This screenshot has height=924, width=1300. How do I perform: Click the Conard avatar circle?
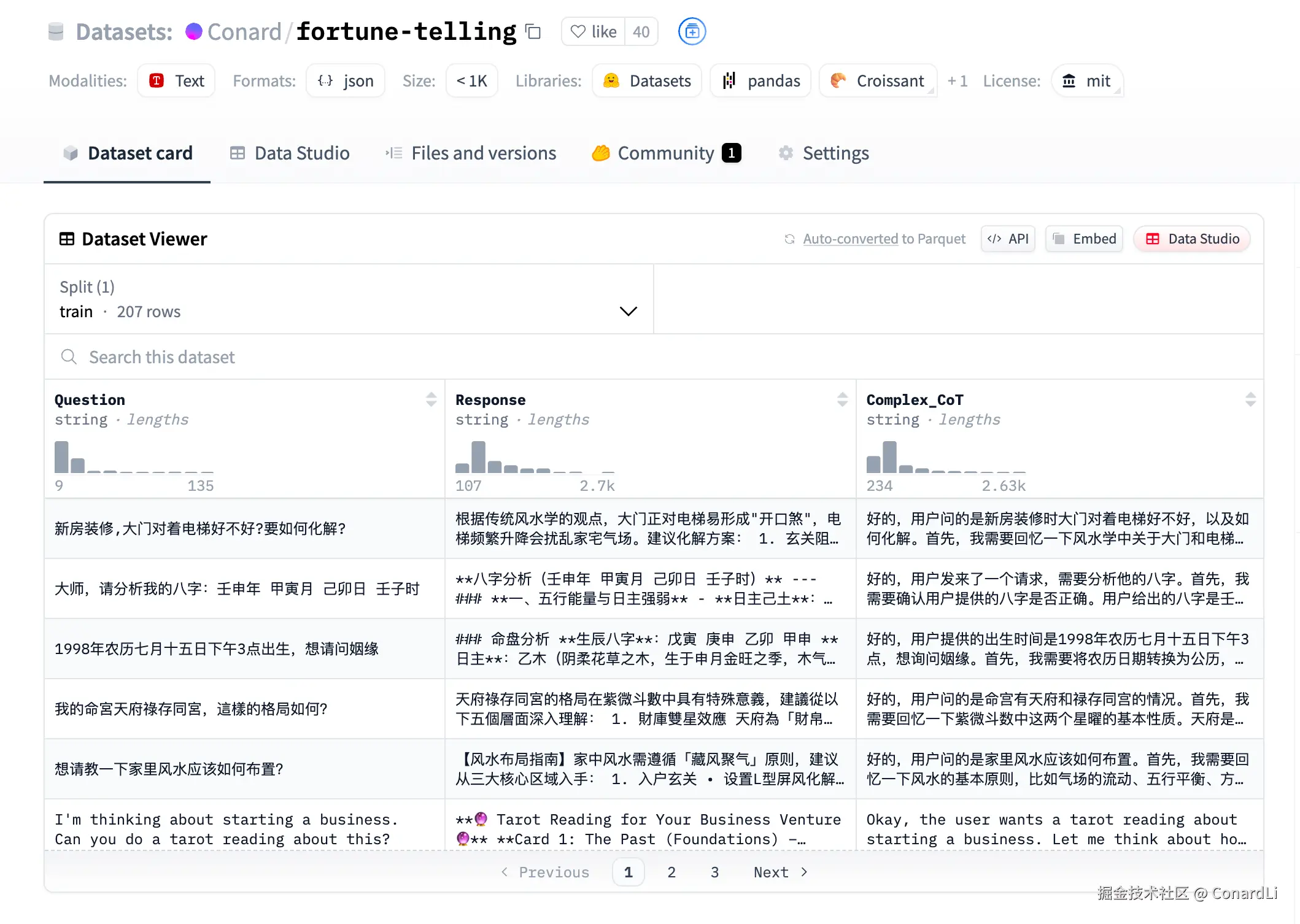[194, 31]
